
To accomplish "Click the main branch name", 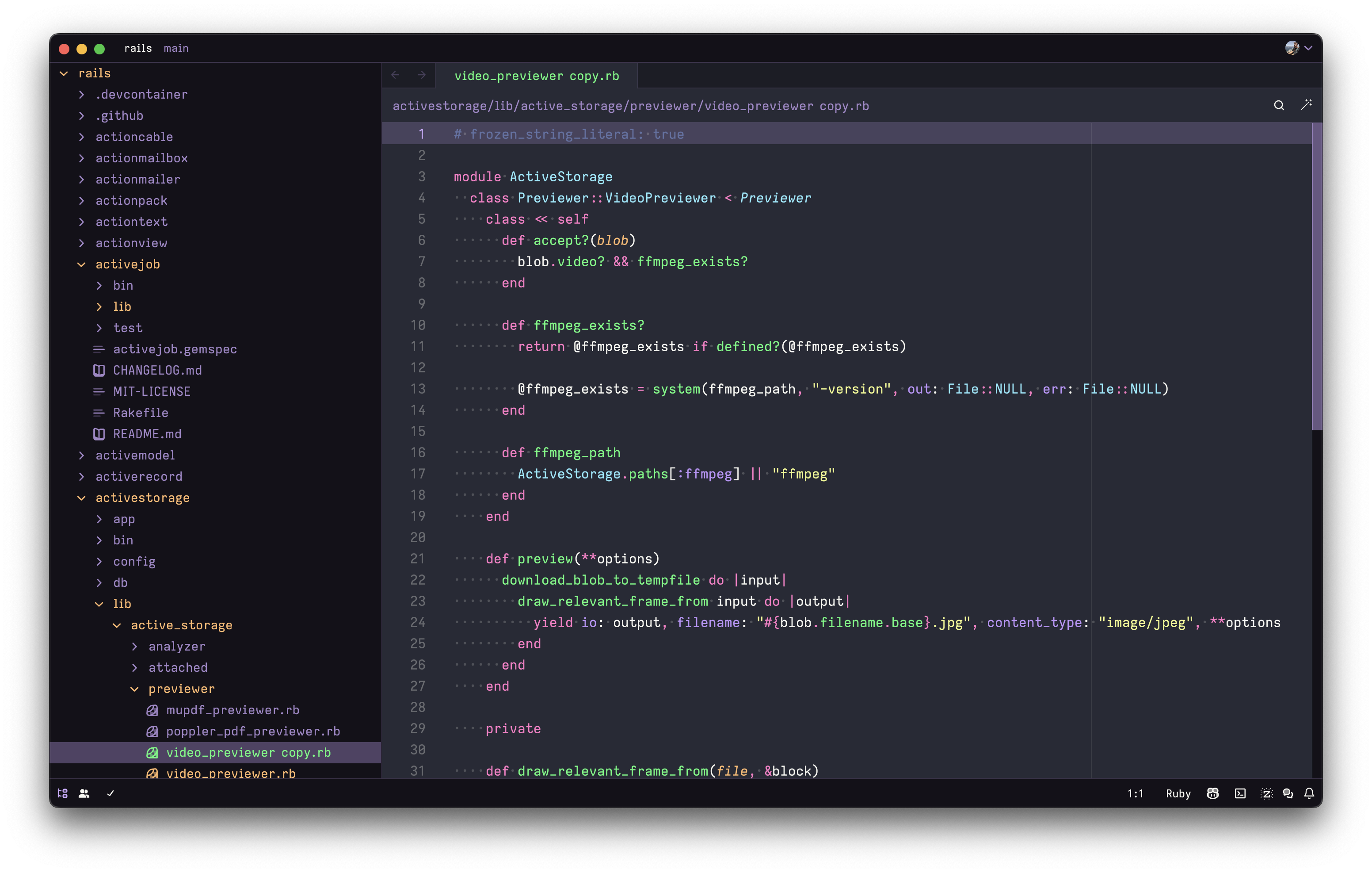I will click(x=176, y=49).
